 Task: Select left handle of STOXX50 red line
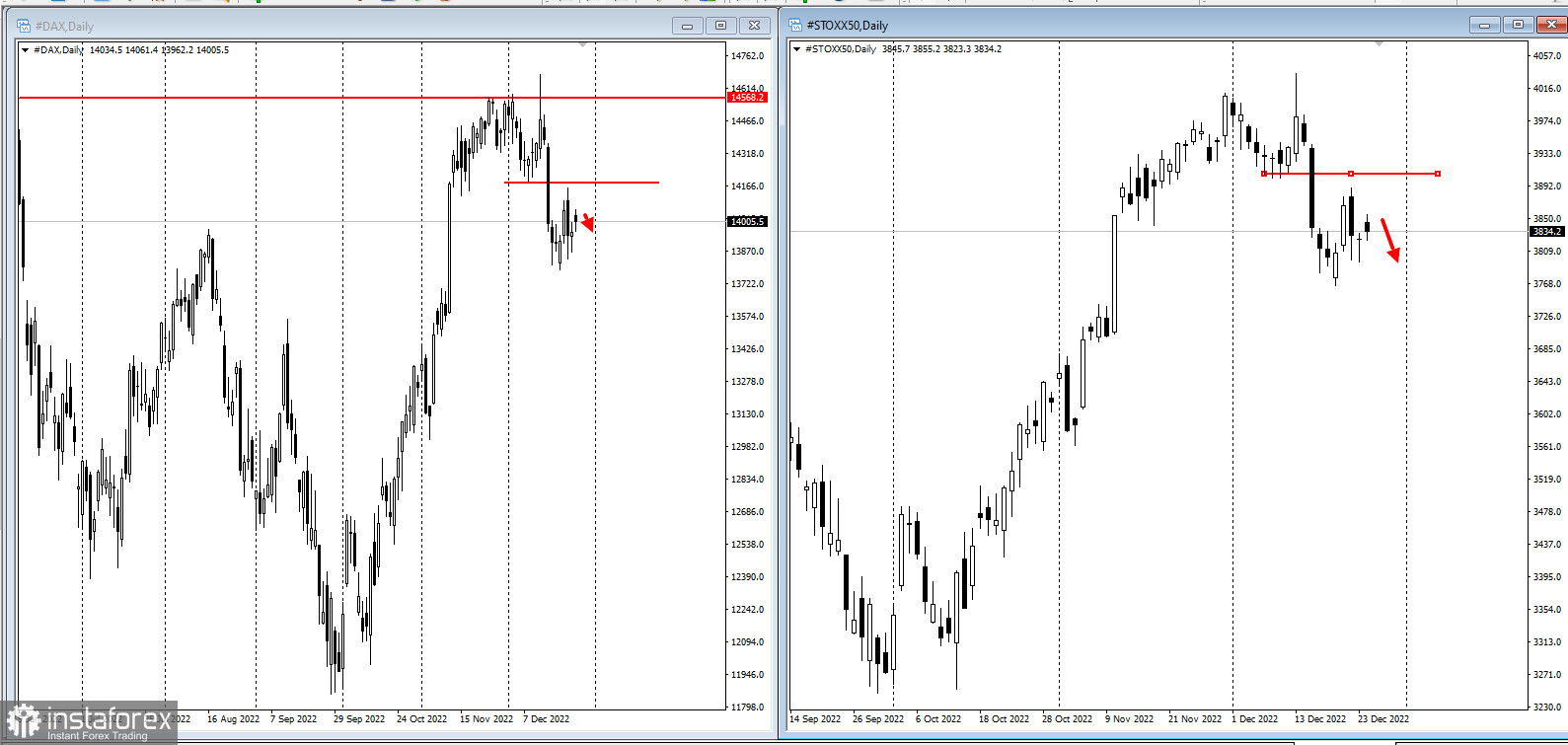(1264, 174)
